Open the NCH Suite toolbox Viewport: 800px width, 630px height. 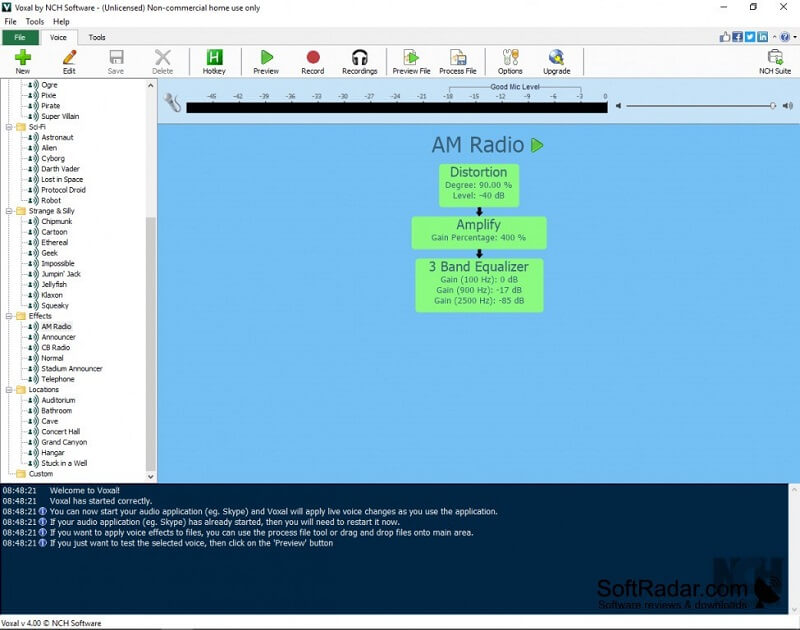(775, 58)
